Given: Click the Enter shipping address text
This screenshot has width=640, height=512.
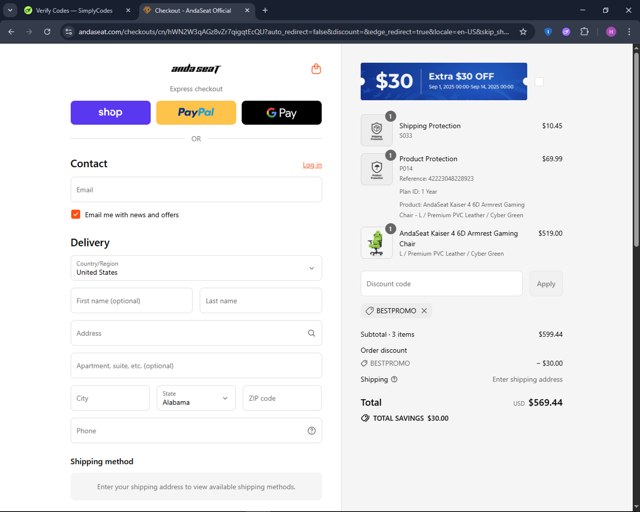Looking at the screenshot, I should [527, 379].
